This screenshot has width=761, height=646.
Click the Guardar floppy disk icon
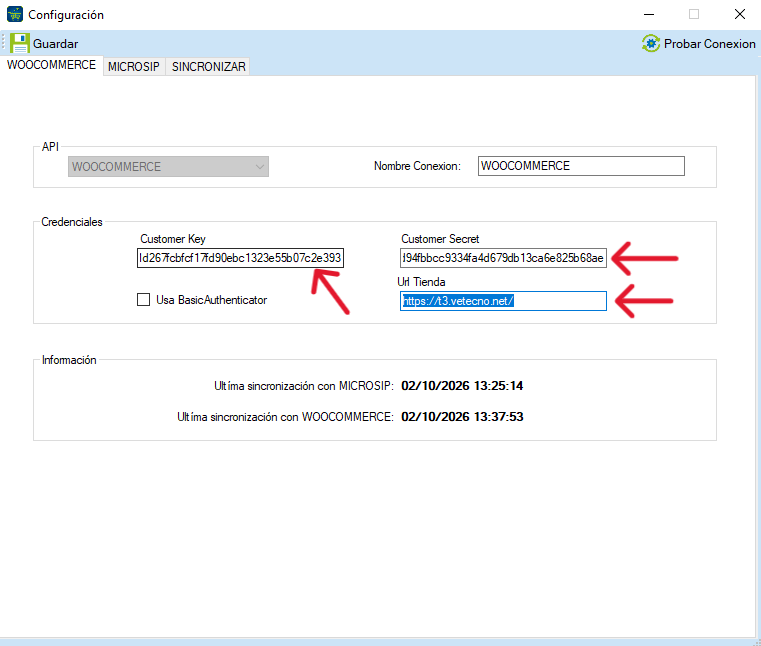tap(19, 44)
